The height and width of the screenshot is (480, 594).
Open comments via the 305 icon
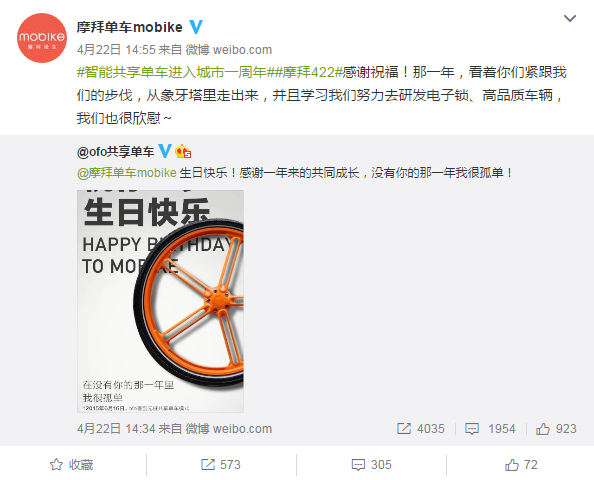click(358, 465)
